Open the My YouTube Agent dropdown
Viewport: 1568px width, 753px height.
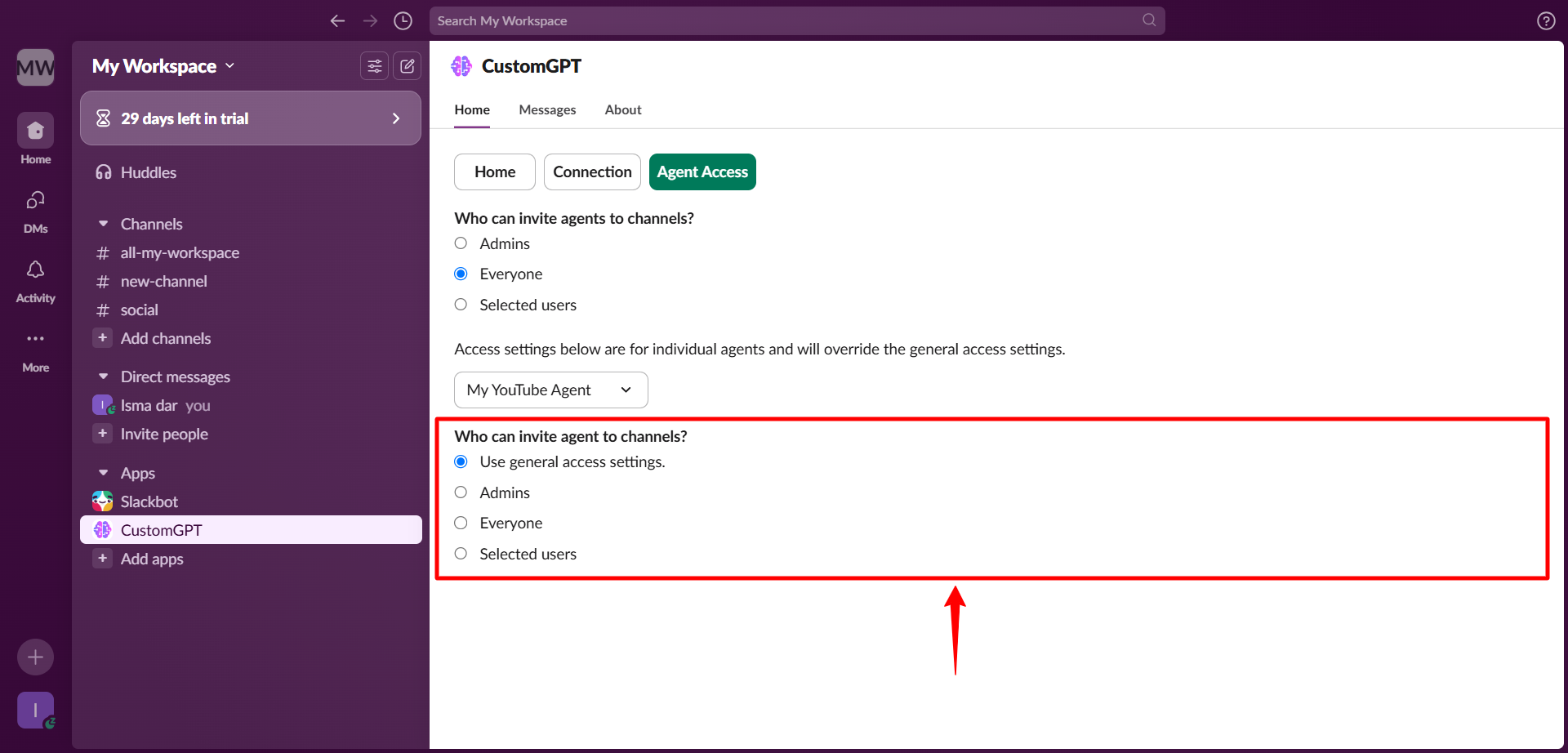pos(550,390)
